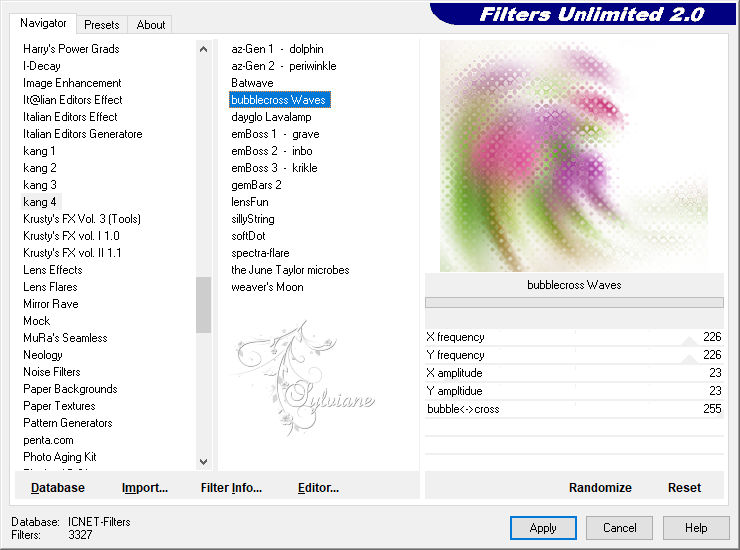The width and height of the screenshot is (740, 550).
Task: Choose emBoss 2 - inbo filter
Action: point(271,151)
